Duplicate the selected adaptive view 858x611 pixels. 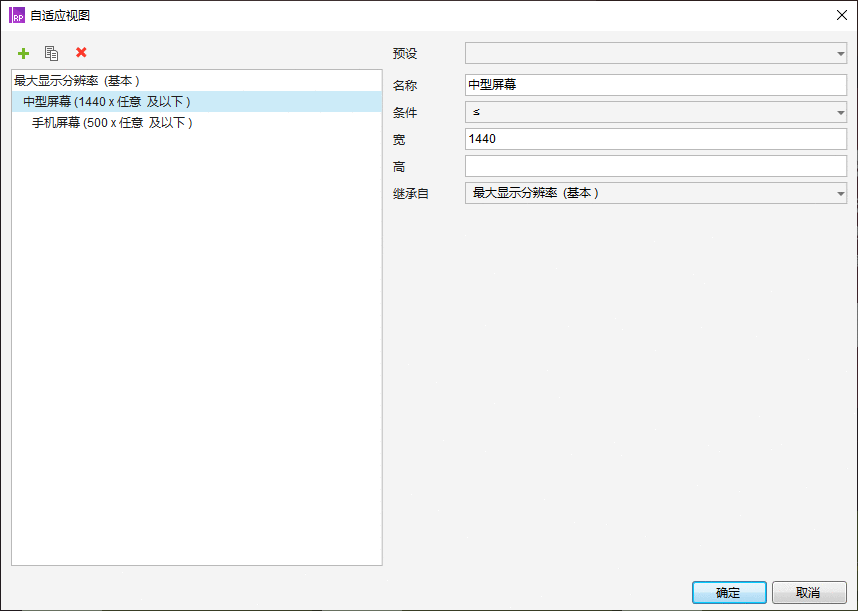pos(51,53)
